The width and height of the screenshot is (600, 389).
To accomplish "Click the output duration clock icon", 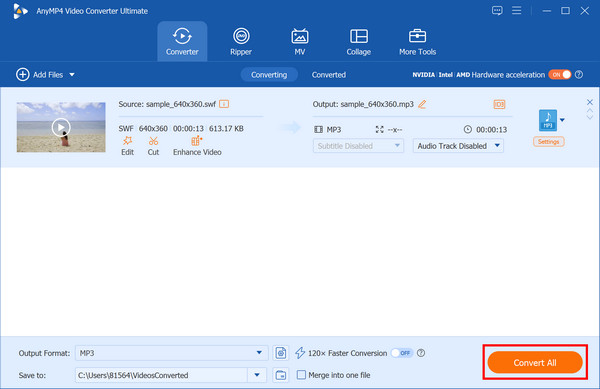I will (x=468, y=129).
